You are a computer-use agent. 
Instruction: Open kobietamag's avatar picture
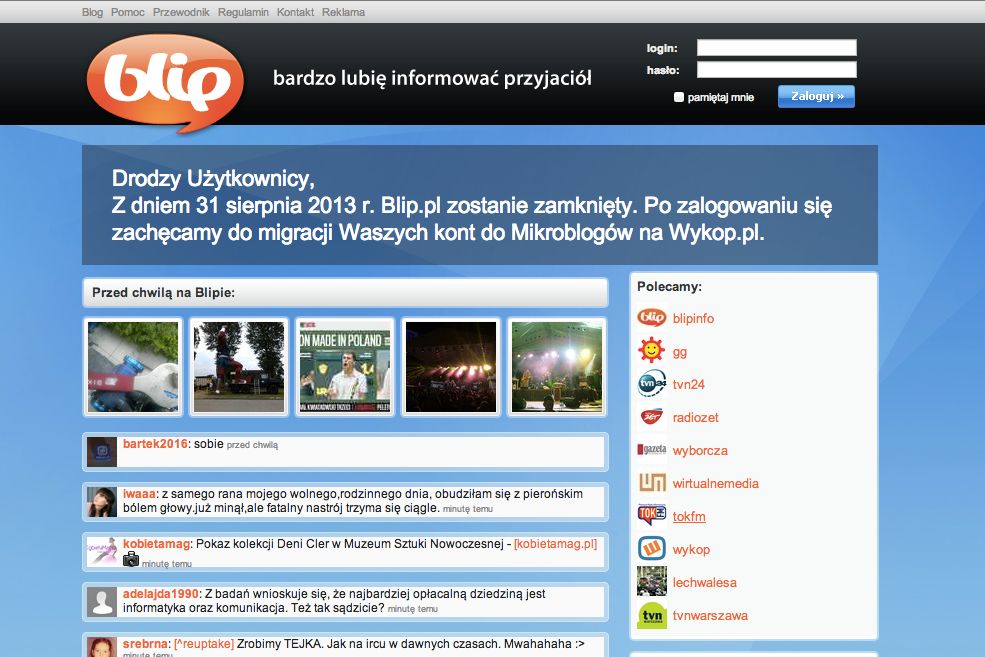[x=102, y=551]
